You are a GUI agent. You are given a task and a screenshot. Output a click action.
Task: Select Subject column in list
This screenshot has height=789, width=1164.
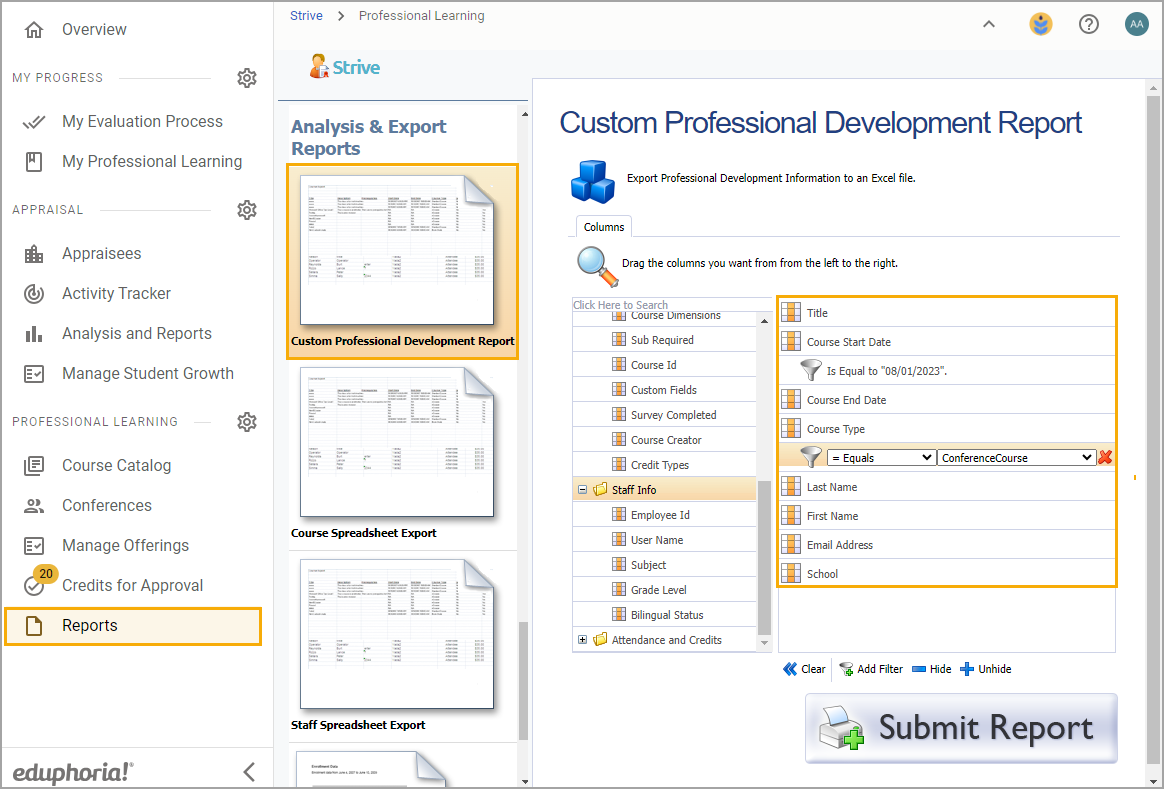tap(648, 565)
